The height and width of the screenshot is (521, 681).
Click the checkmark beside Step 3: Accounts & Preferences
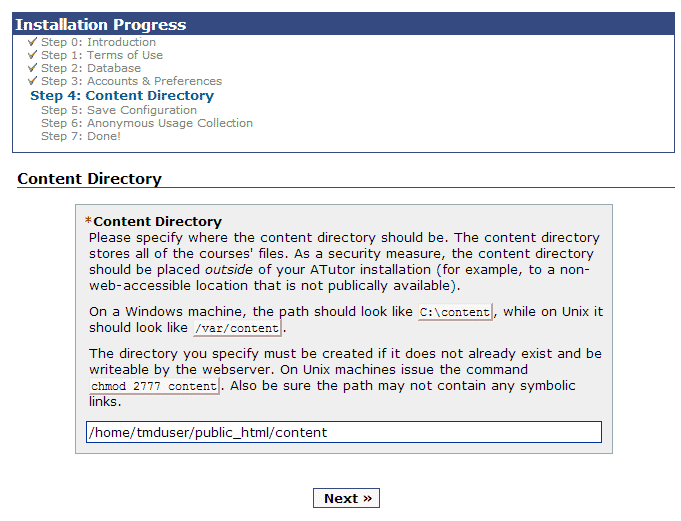click(x=33, y=81)
